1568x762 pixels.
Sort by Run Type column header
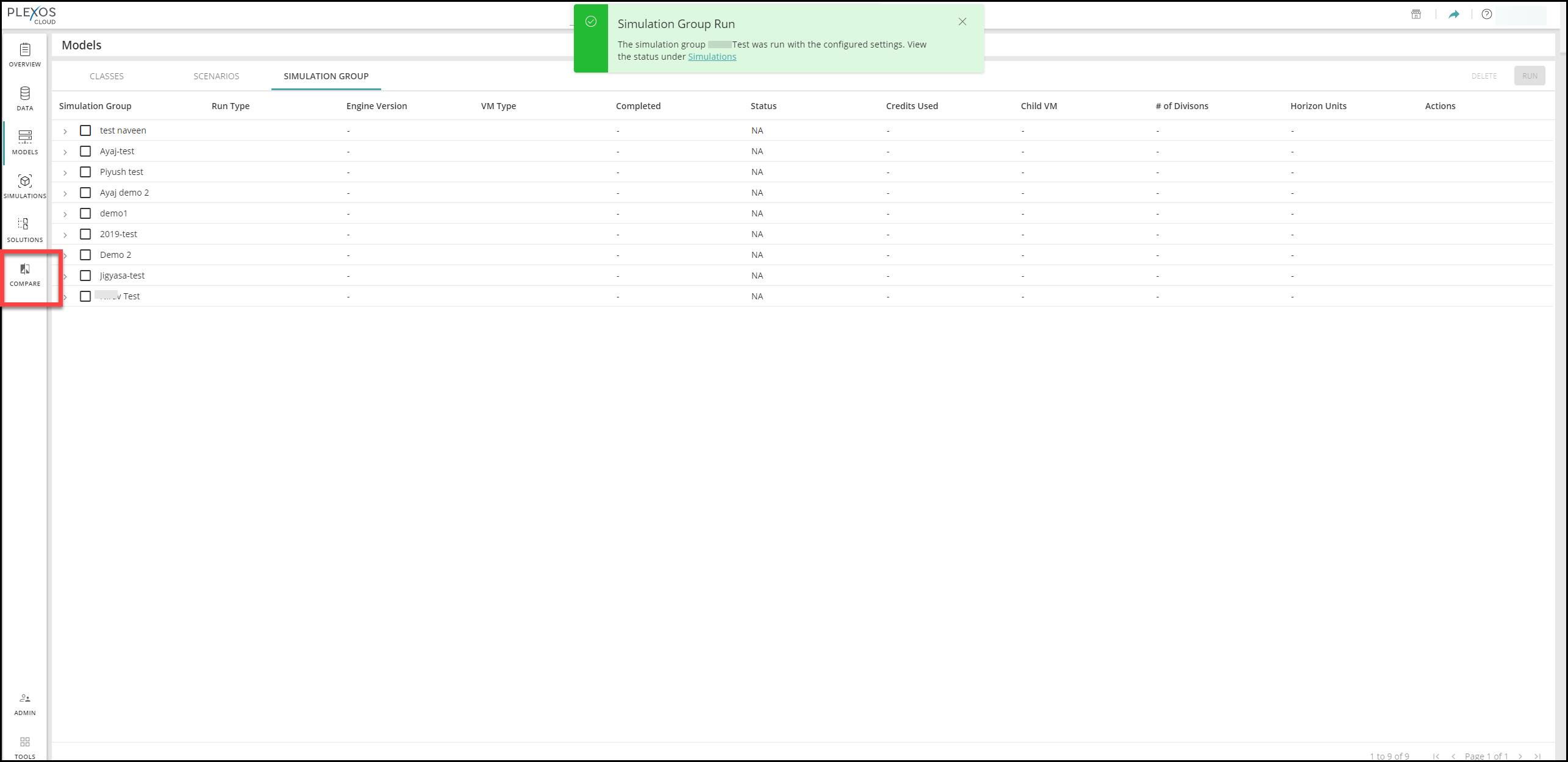click(x=231, y=106)
